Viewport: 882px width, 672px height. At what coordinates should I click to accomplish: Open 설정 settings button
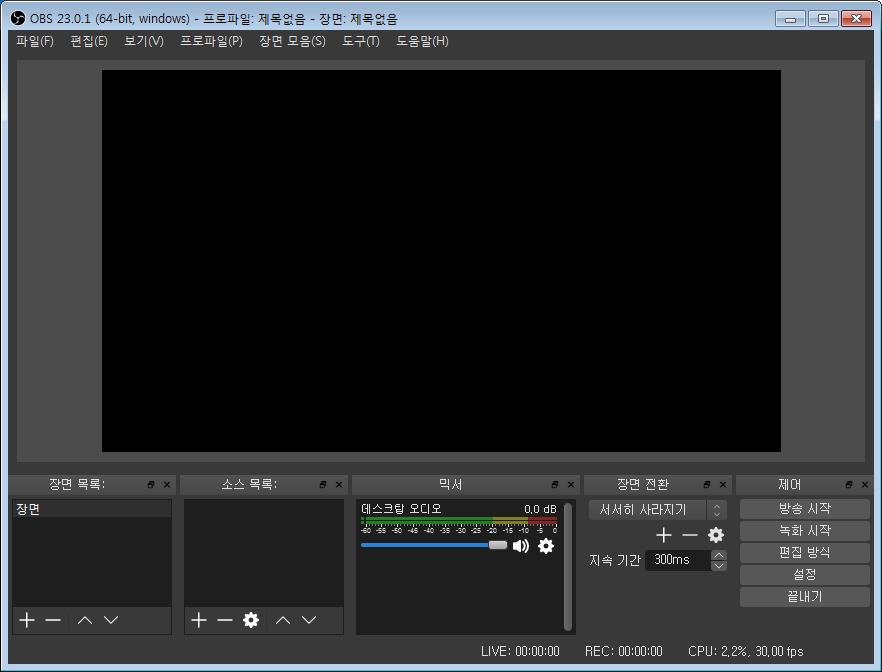805,575
